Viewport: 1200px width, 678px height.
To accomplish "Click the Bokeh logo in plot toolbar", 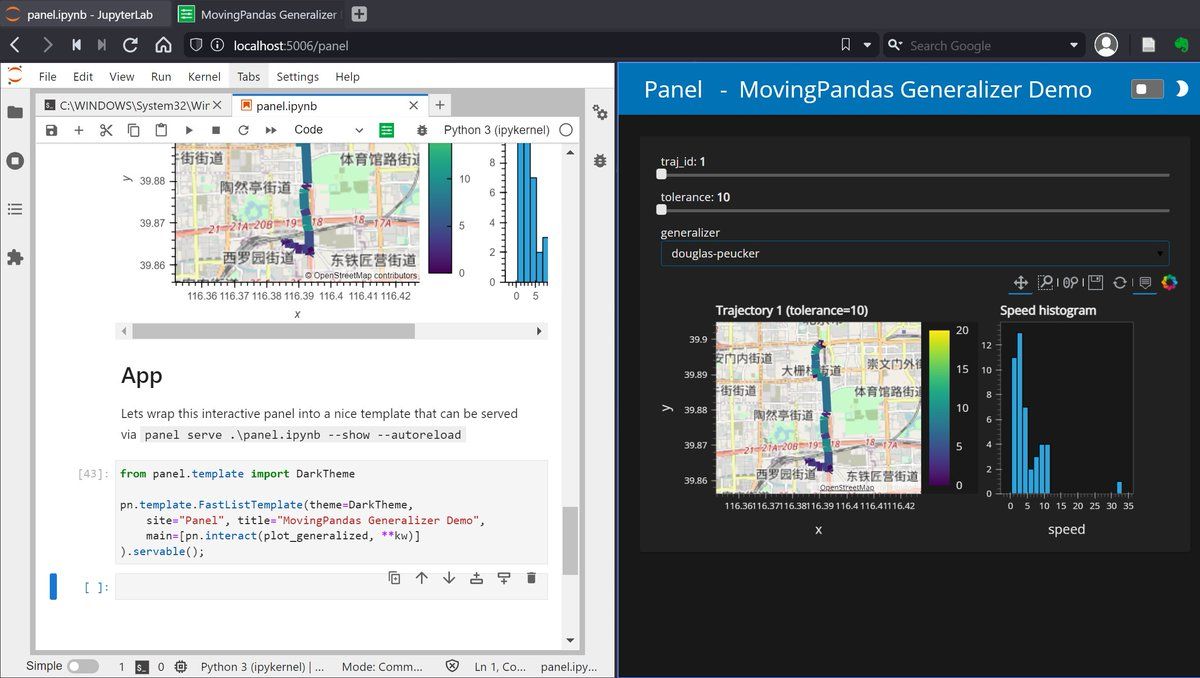I will (x=1169, y=283).
